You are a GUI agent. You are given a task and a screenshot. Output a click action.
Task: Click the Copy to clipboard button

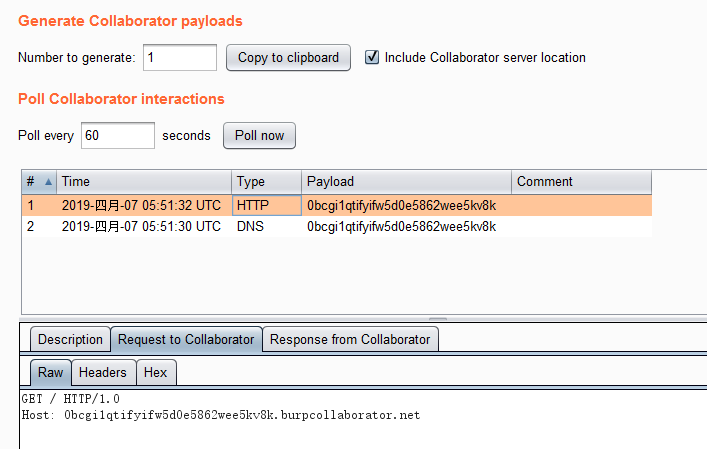coord(288,57)
